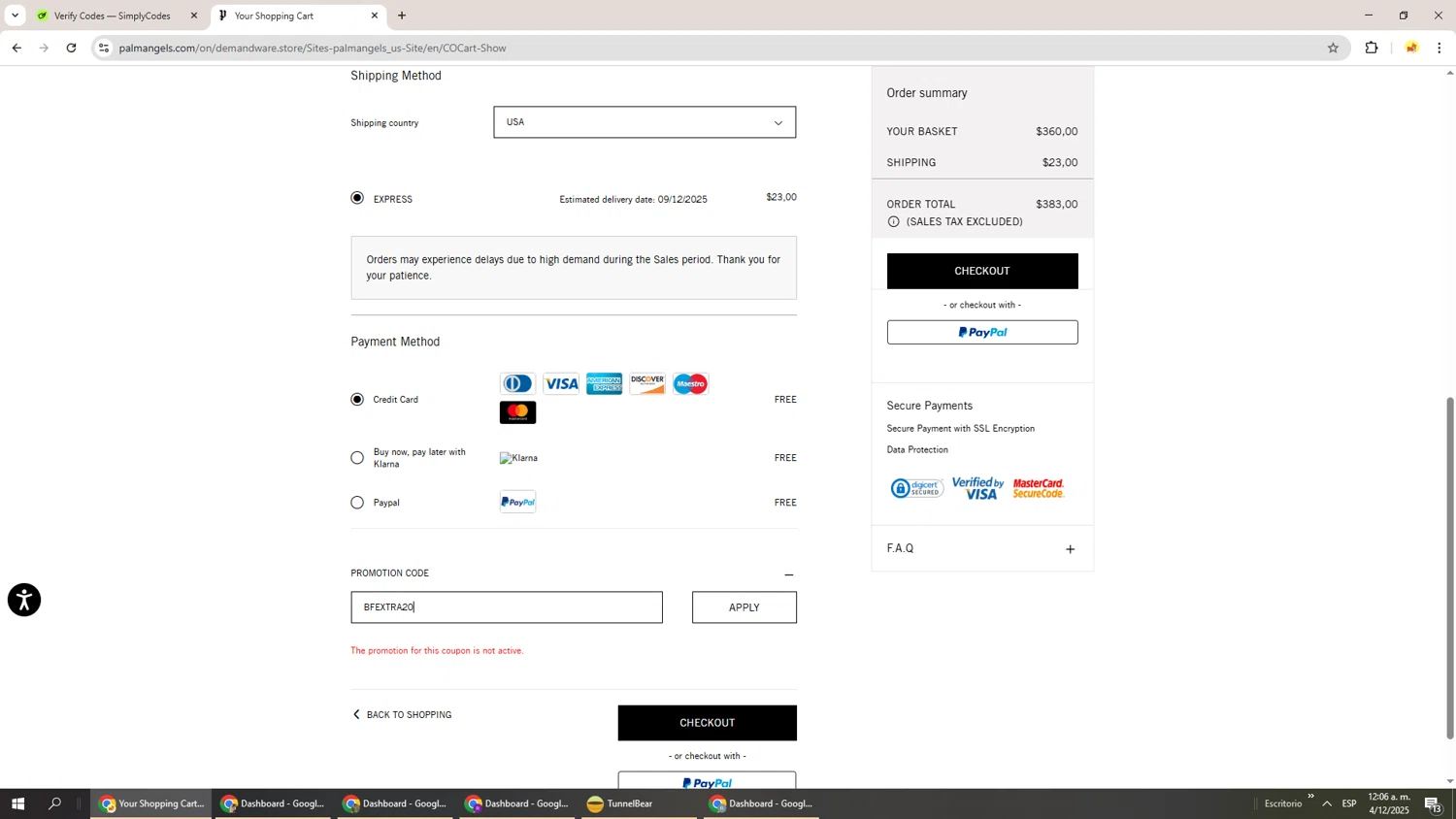Viewport: 1456px width, 819px height.
Task: Click the Verified by VISA badge
Action: point(978,488)
